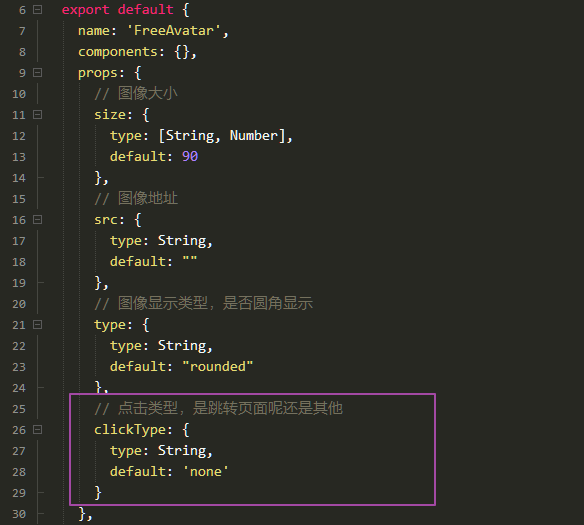Click the 'clickType' property name
Screen dimensions: 584x525
[x=130, y=430]
